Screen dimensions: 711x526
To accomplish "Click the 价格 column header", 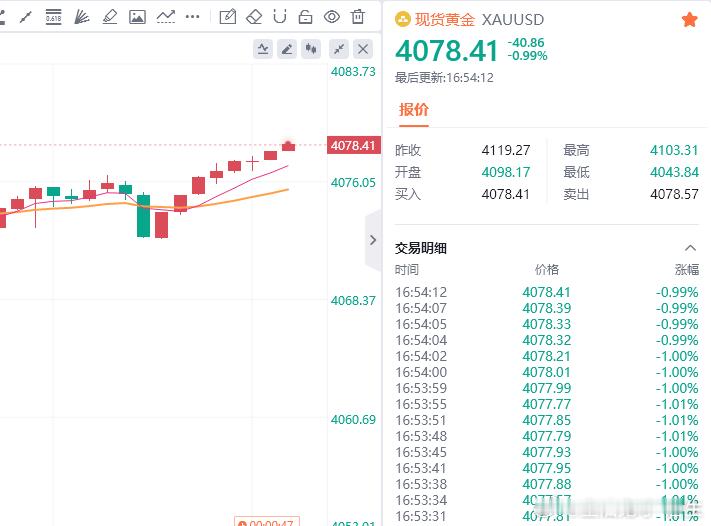I will click(547, 270).
